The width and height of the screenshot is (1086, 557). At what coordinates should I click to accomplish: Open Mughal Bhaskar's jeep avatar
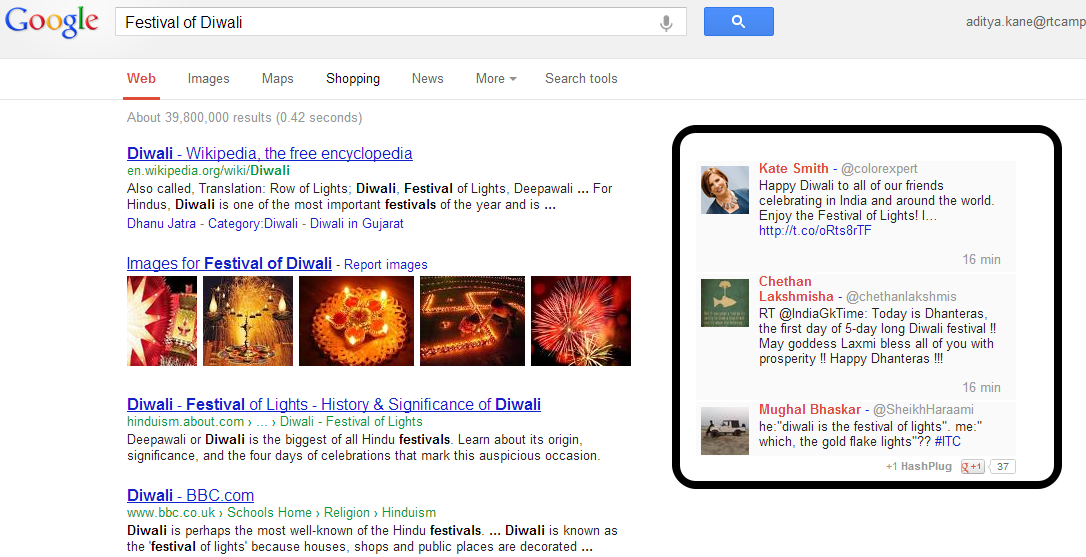pos(724,430)
